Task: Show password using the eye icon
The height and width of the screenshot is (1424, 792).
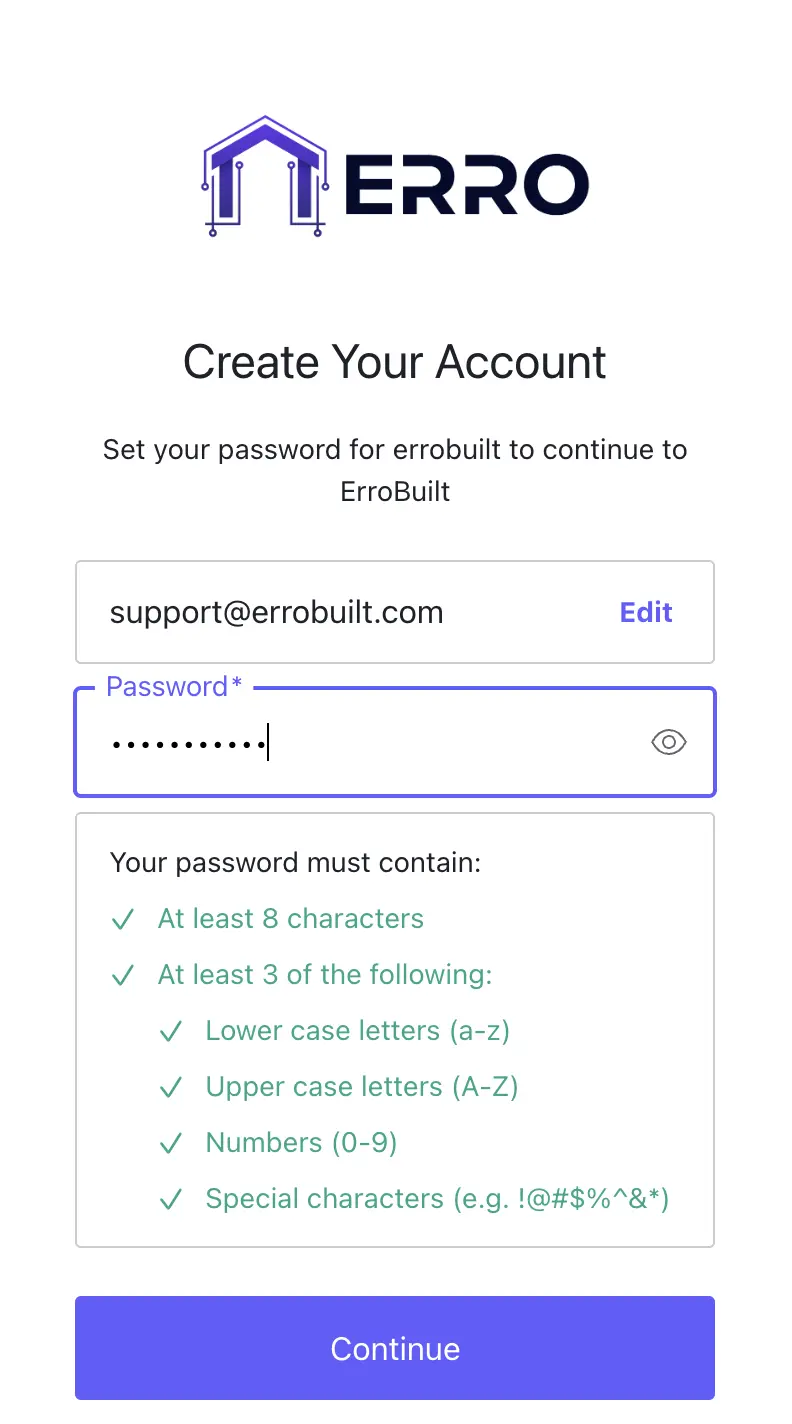Action: (x=669, y=742)
